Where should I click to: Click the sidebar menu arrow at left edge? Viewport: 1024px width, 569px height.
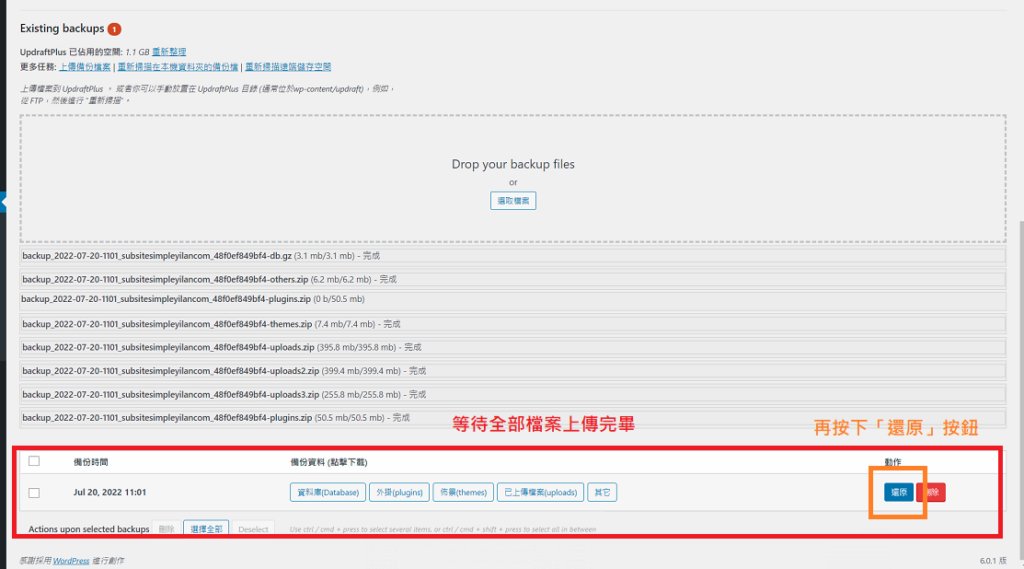(x=4, y=203)
